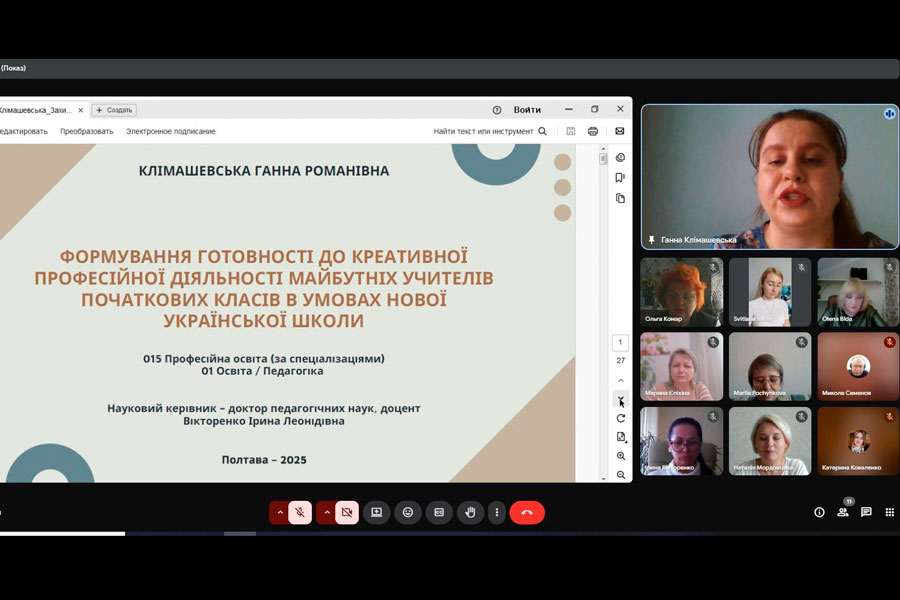Screen dimensions: 900x600
Task: Open the help question-mark icon
Action: click(x=496, y=110)
